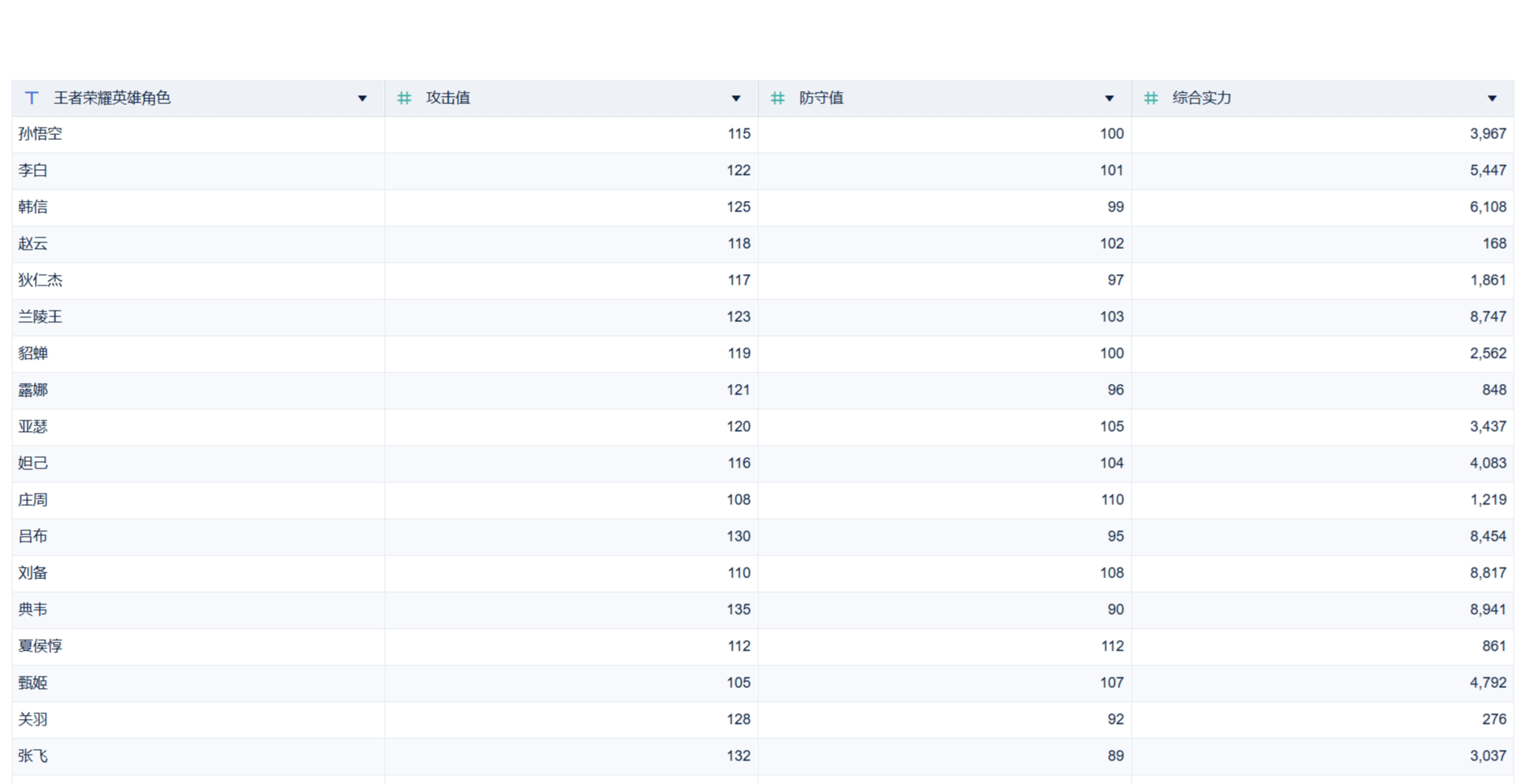The image size is (1521, 784).
Task: Select the 赵云 row name cell
Action: (198, 244)
